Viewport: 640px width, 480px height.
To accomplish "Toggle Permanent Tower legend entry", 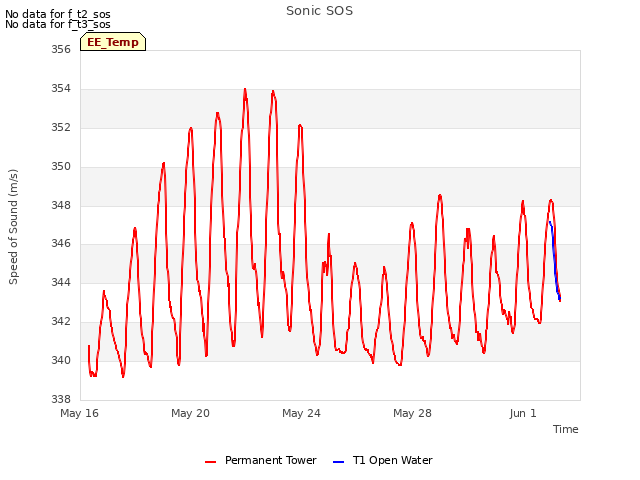I will 261,460.
